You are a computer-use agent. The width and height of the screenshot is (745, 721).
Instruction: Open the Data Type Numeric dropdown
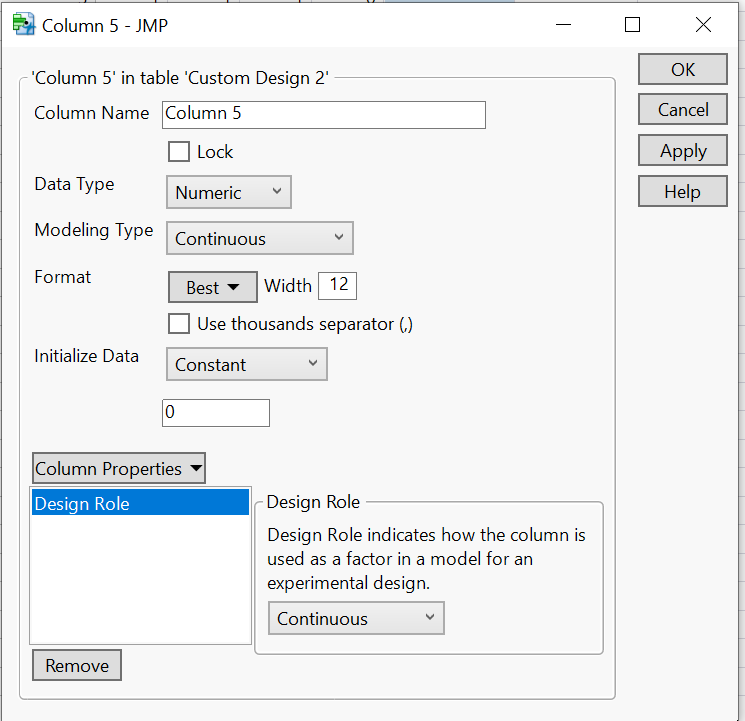pos(229,193)
